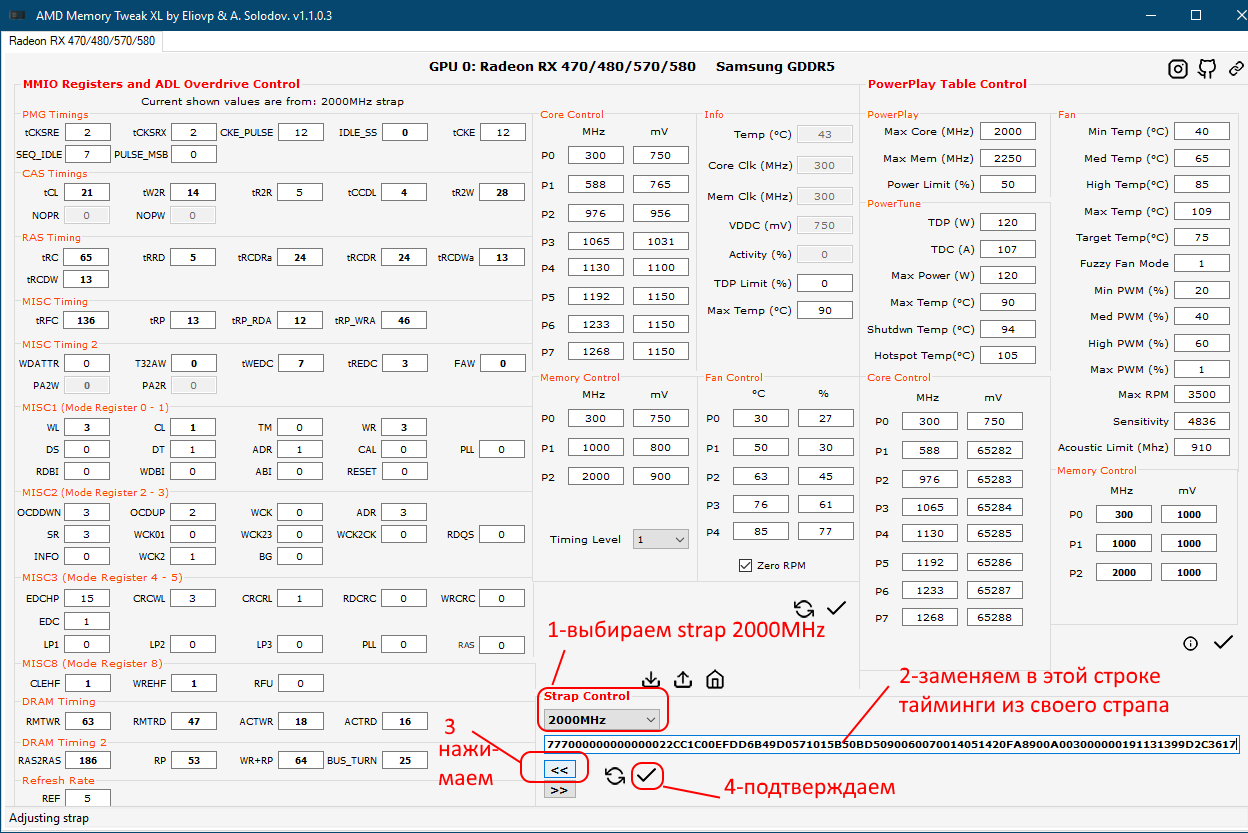
Task: Click the Hotspot Temp(°C) field
Action: 1008,355
